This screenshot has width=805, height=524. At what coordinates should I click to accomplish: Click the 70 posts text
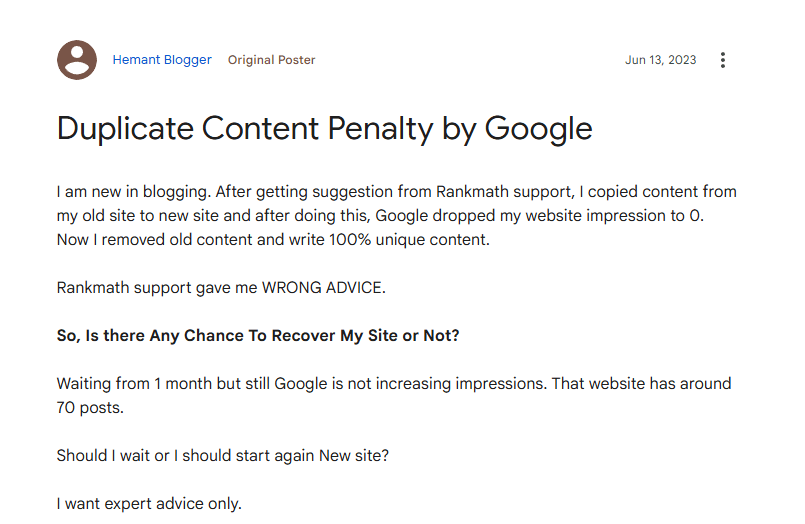pos(90,407)
